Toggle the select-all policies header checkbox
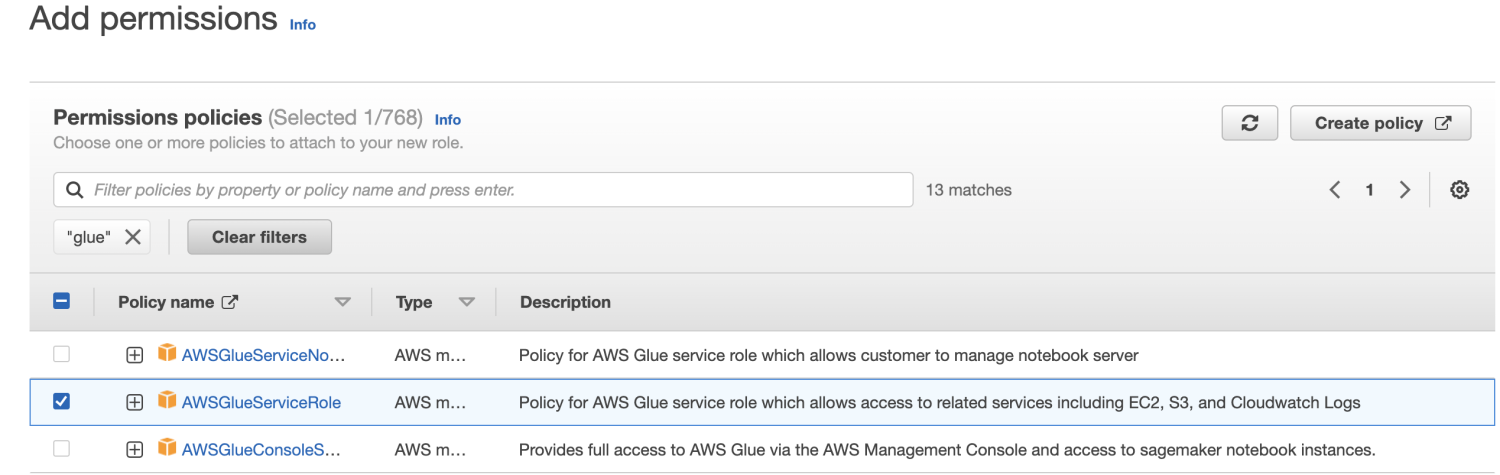This screenshot has height=475, width=1500. coord(62,301)
